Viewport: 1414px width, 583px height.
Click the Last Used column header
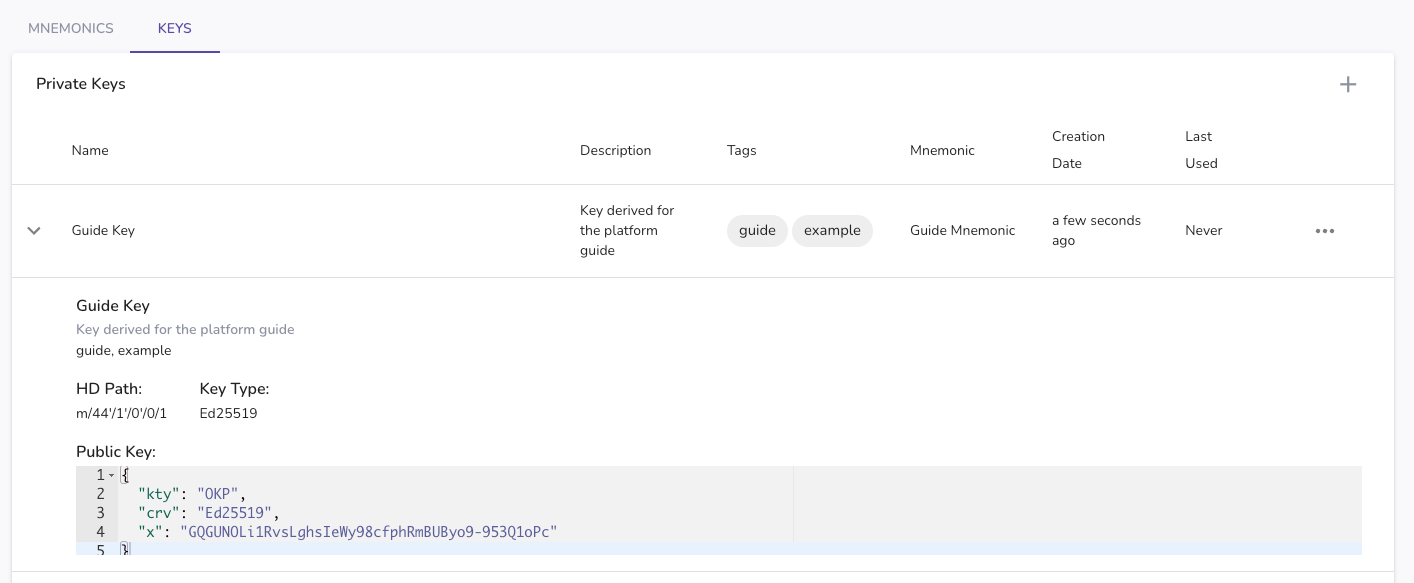click(1201, 150)
